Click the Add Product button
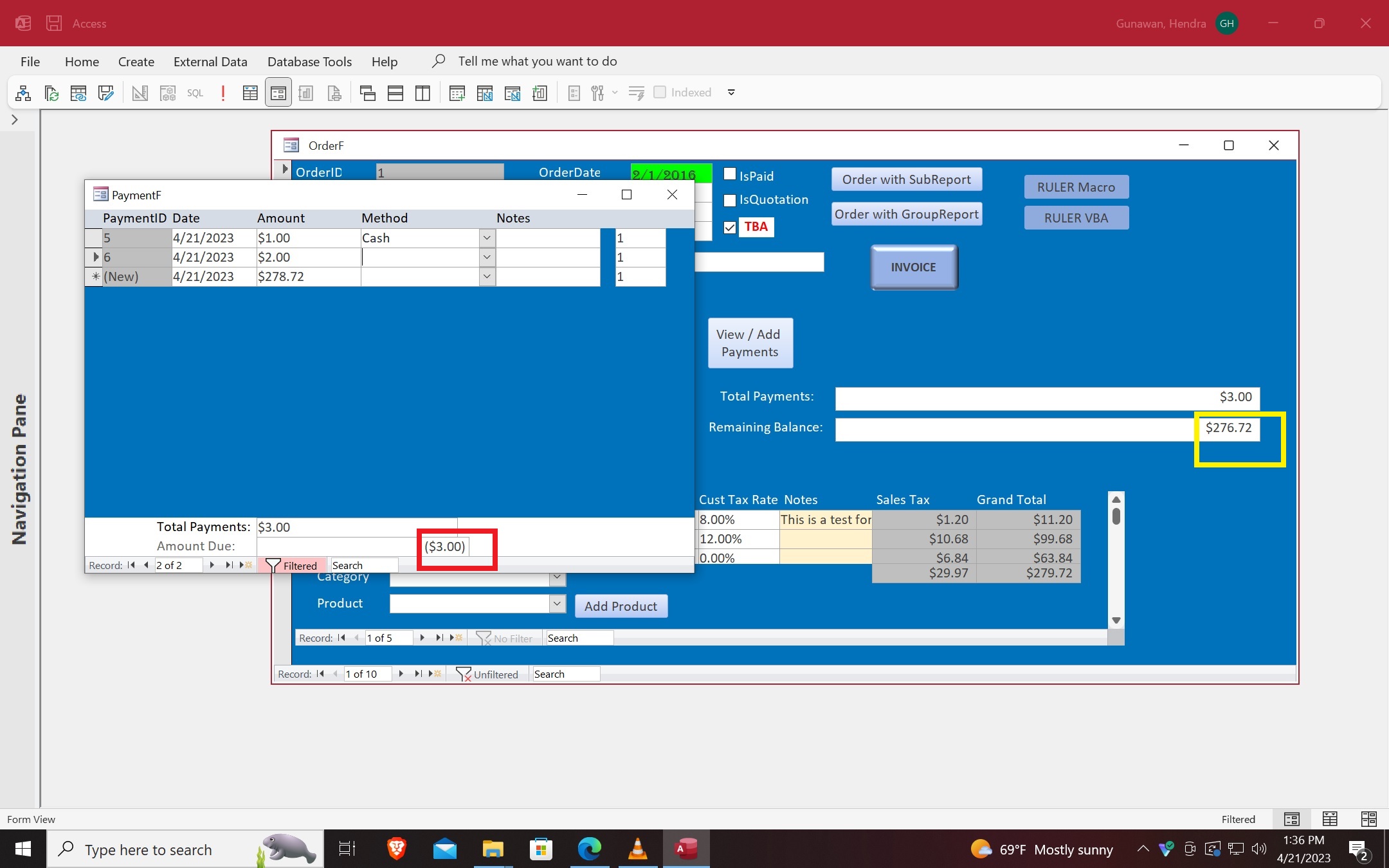Screen dimensions: 1389x868 (621, 606)
